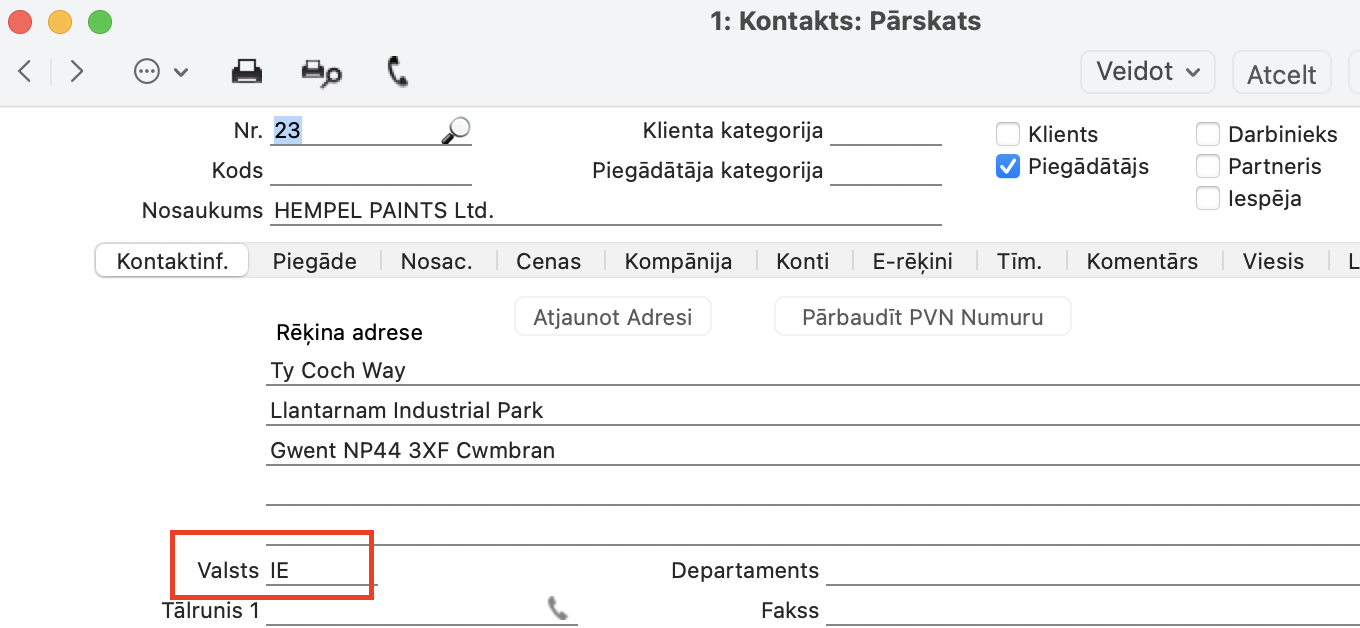1360x628 pixels.
Task: Click magnifier icon beside Nr. field
Action: 456,130
